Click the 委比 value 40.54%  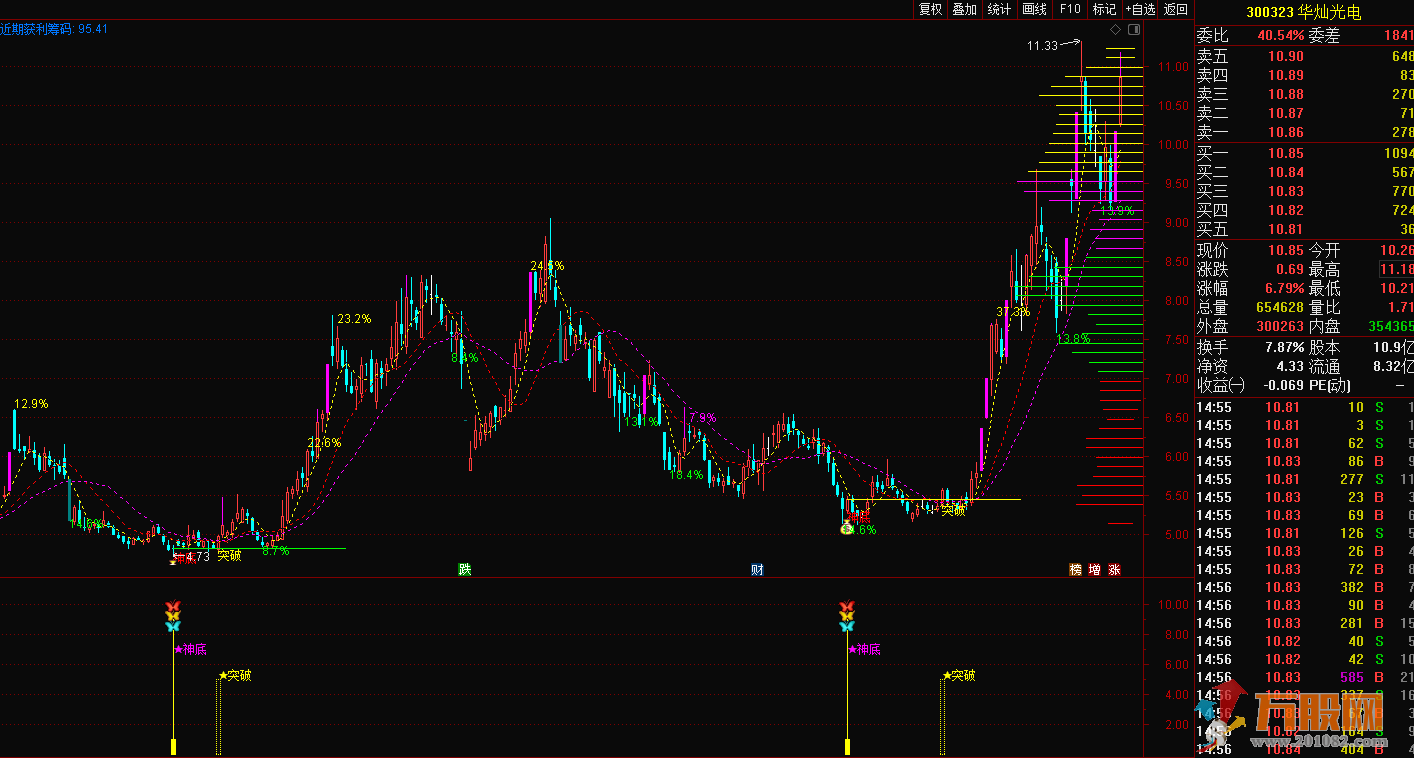[x=1281, y=35]
